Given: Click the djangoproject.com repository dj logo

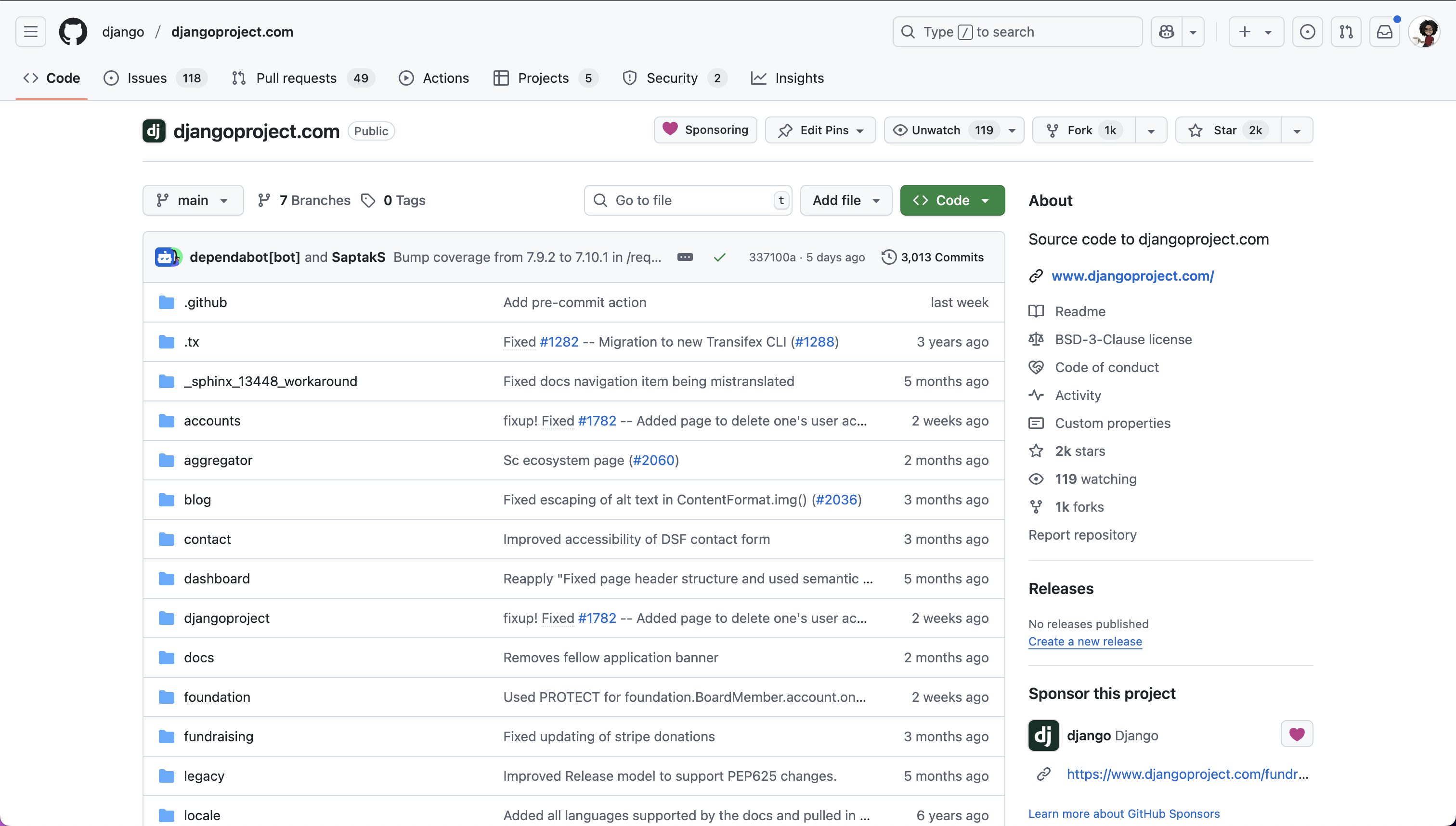Looking at the screenshot, I should (154, 131).
